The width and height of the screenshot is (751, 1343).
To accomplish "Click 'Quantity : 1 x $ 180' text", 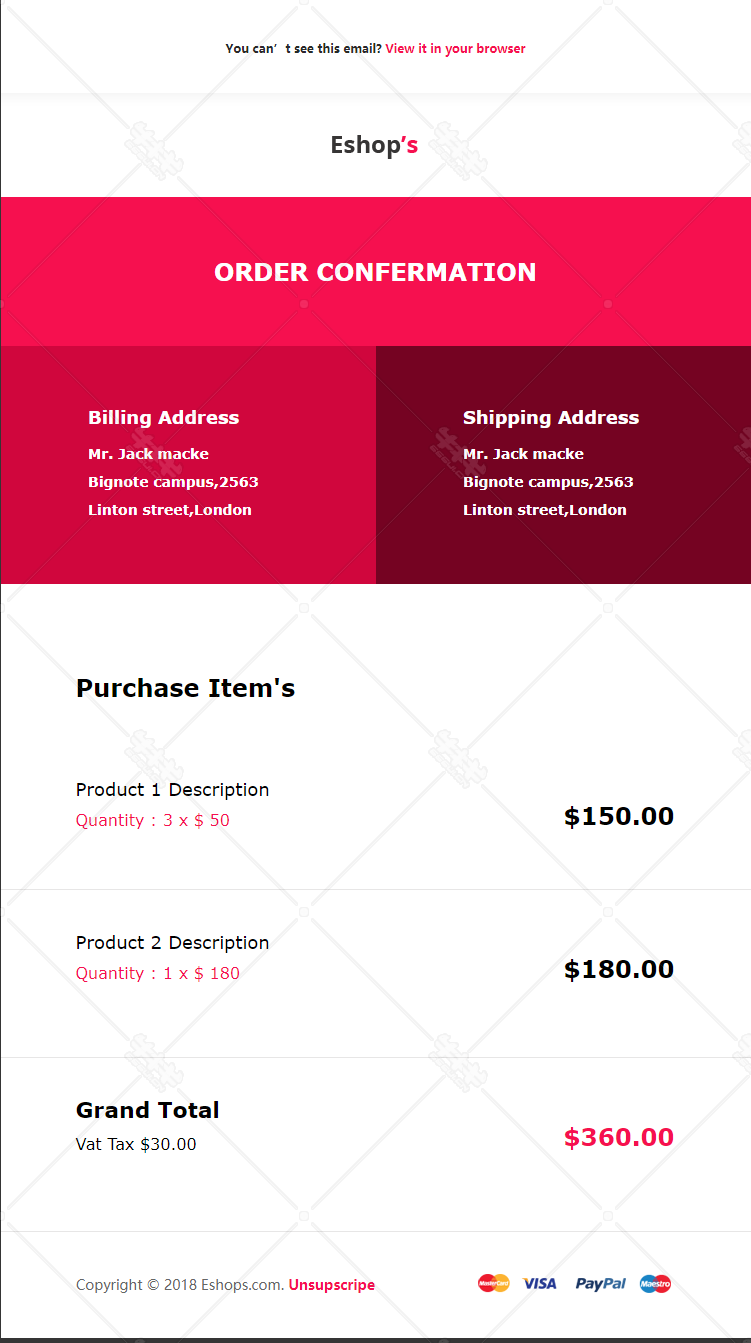I will point(158,973).
